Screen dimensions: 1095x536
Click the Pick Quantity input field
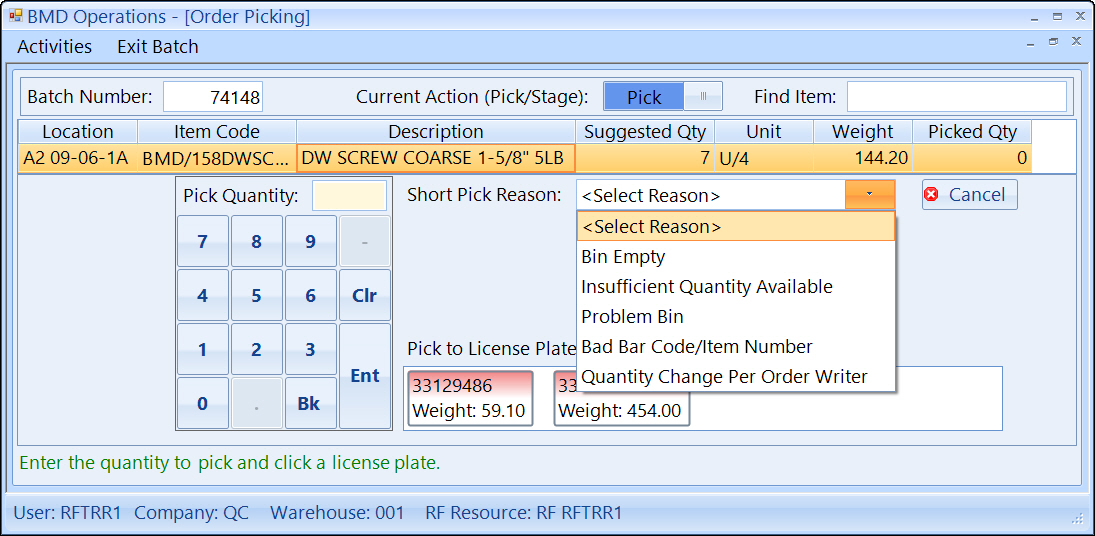[349, 196]
